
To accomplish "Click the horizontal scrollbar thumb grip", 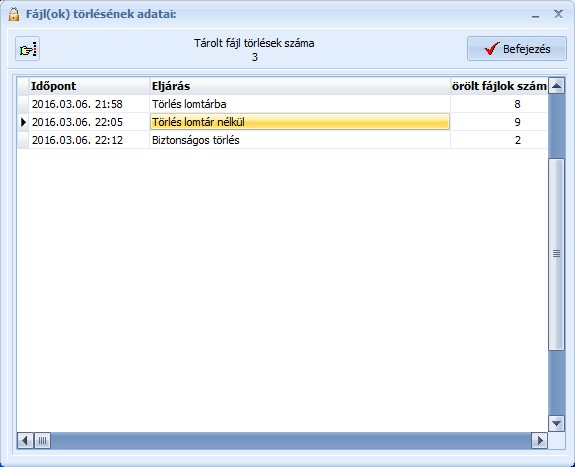I will click(x=43, y=440).
